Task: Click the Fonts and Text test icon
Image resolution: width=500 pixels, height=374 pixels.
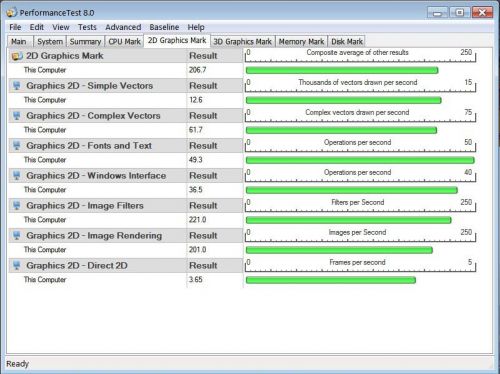Action: click(17, 146)
